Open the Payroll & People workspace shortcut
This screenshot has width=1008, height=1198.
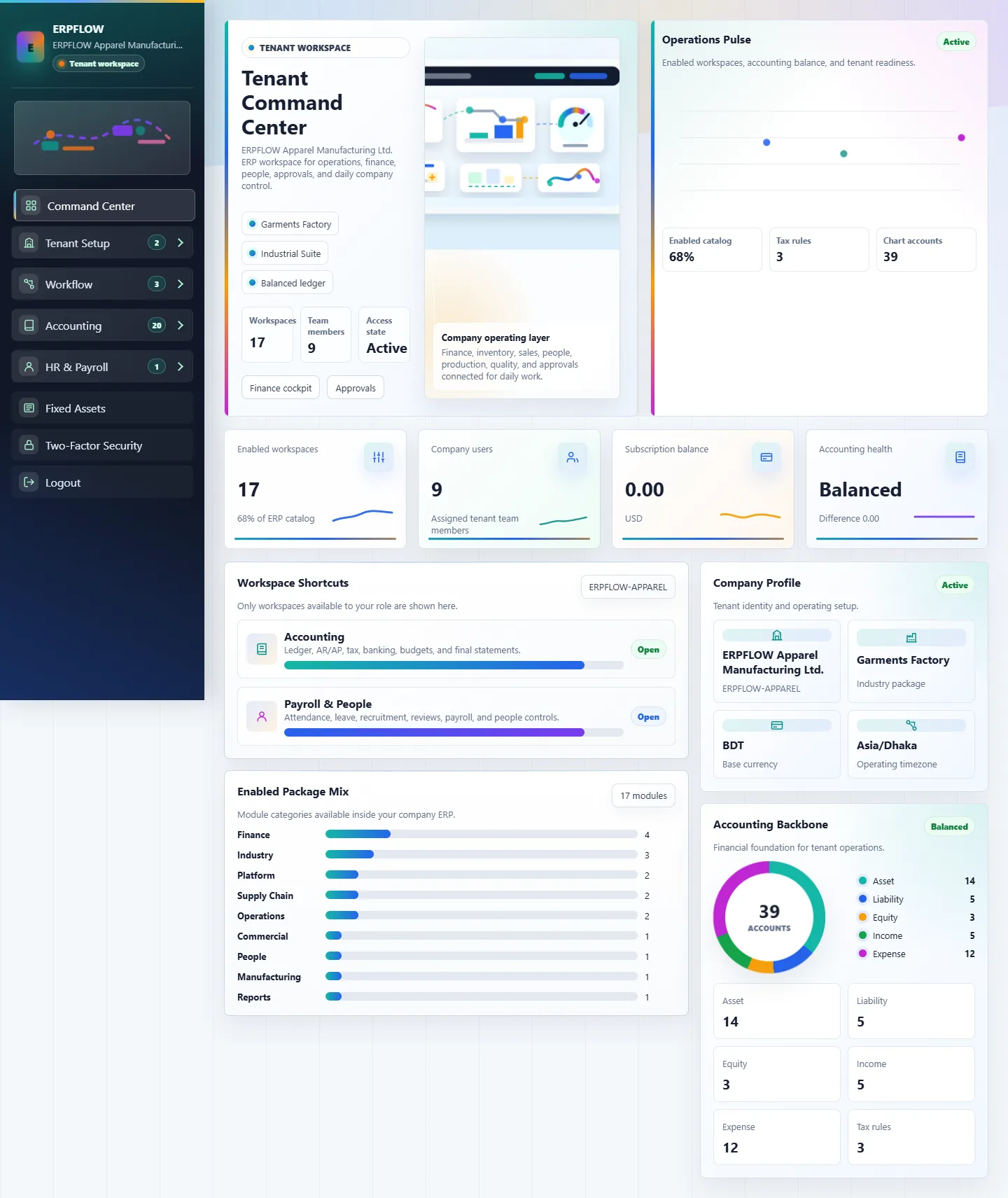(x=456, y=716)
